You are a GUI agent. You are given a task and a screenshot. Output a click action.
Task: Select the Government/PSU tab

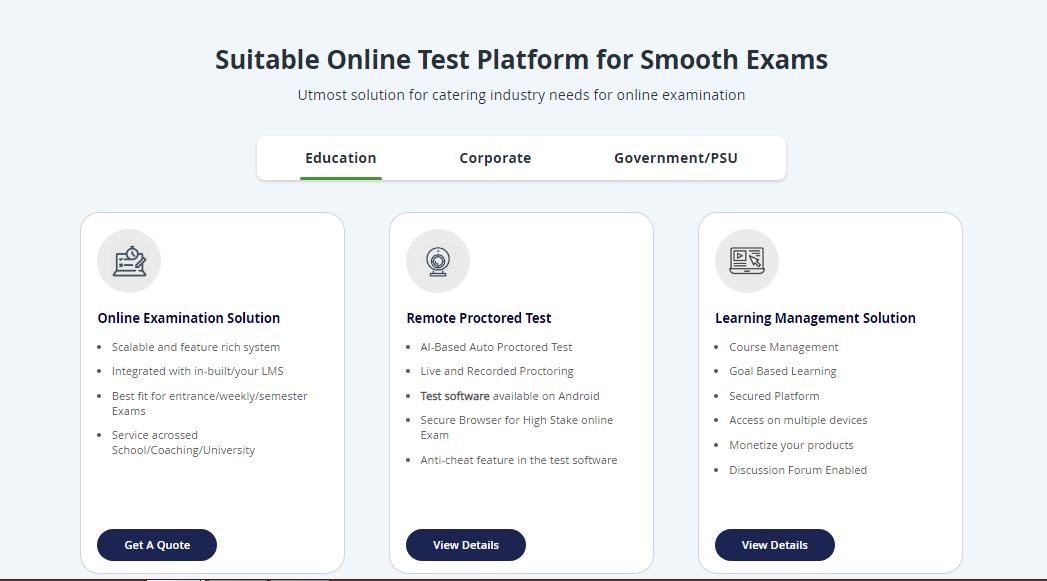click(676, 158)
